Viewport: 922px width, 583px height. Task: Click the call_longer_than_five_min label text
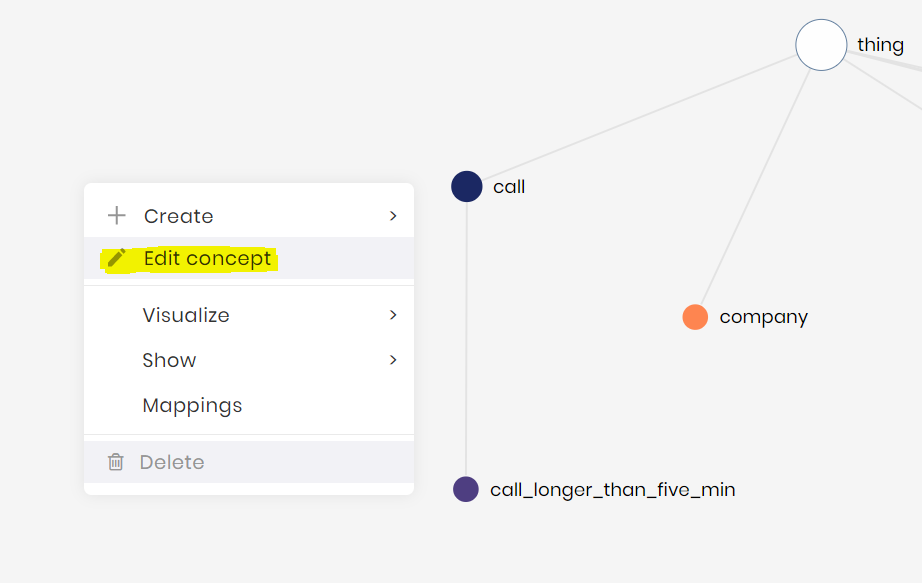(612, 490)
